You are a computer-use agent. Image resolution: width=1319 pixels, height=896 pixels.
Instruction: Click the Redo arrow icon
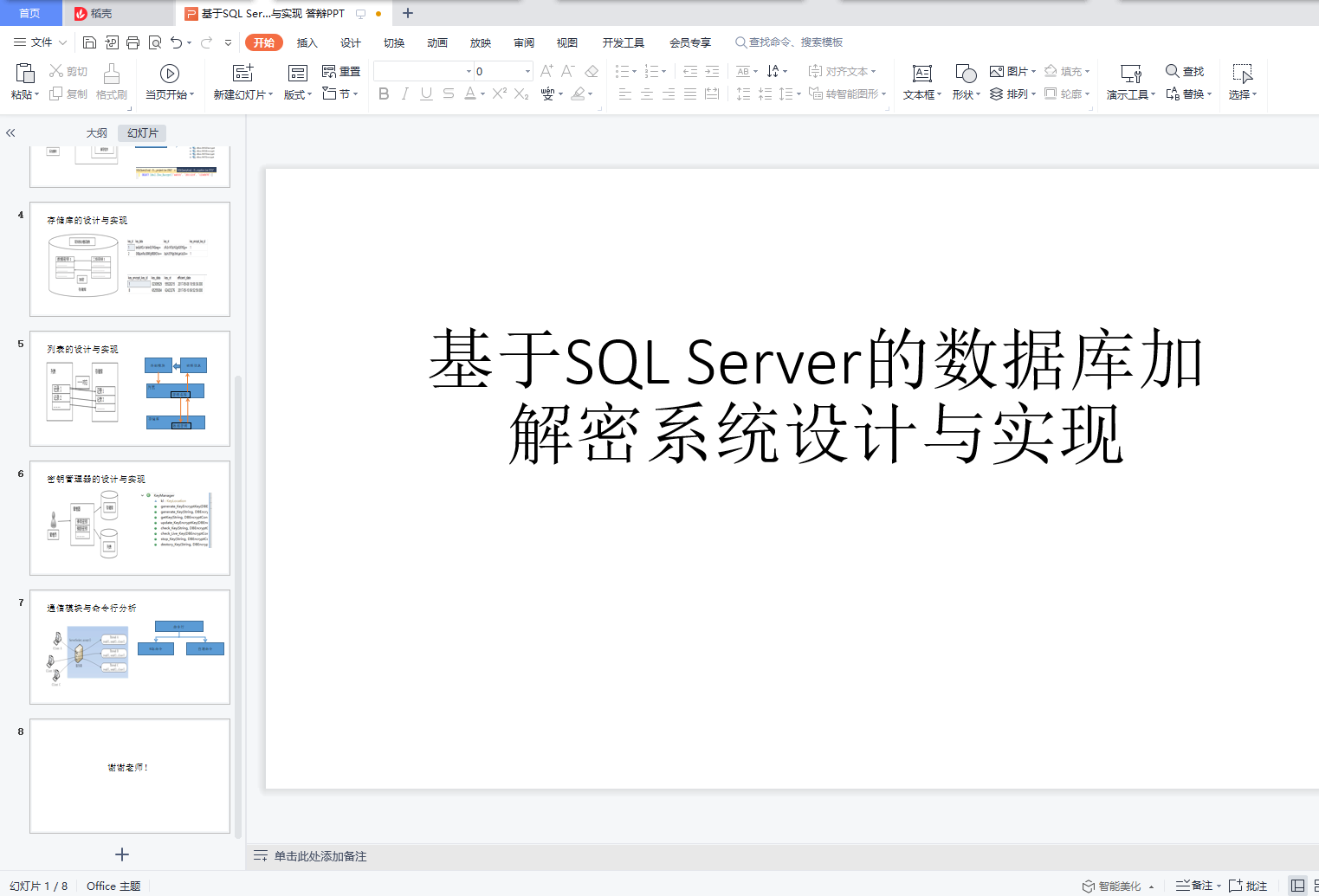click(x=206, y=42)
